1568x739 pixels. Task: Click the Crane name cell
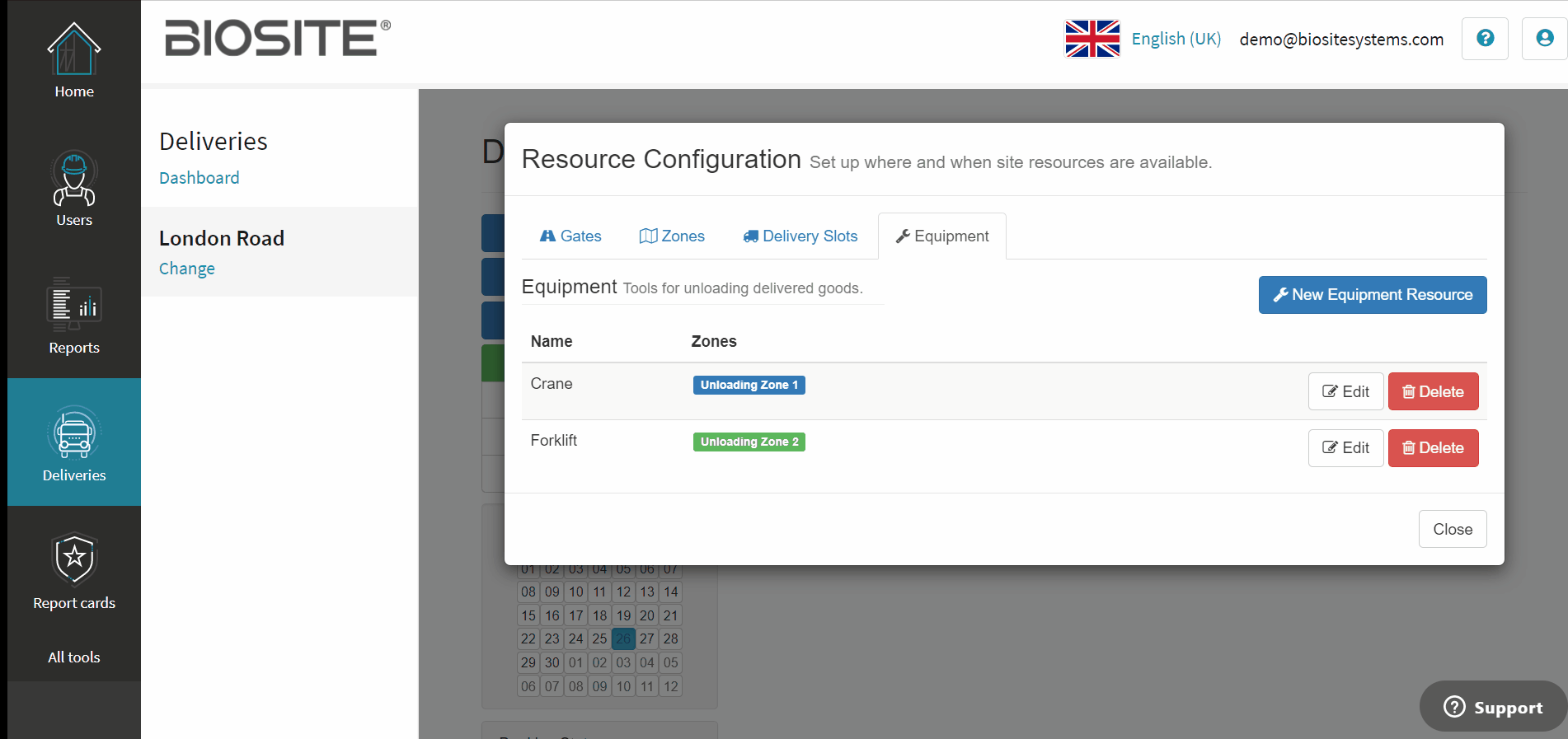coord(552,384)
